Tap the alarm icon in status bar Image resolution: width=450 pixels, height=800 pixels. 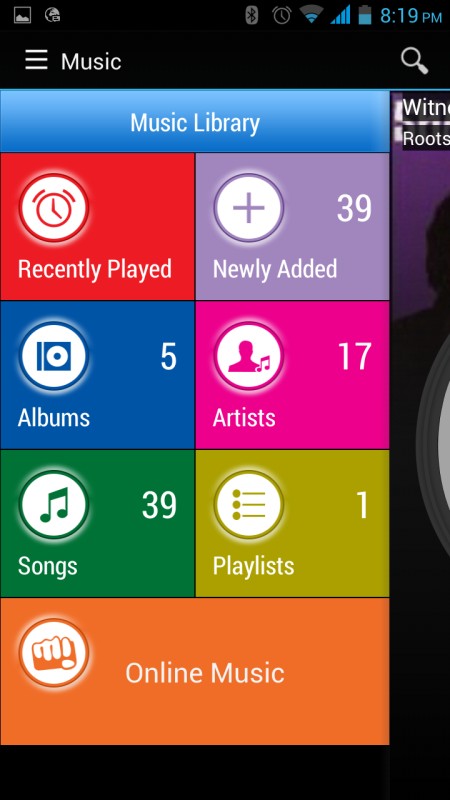[x=282, y=15]
